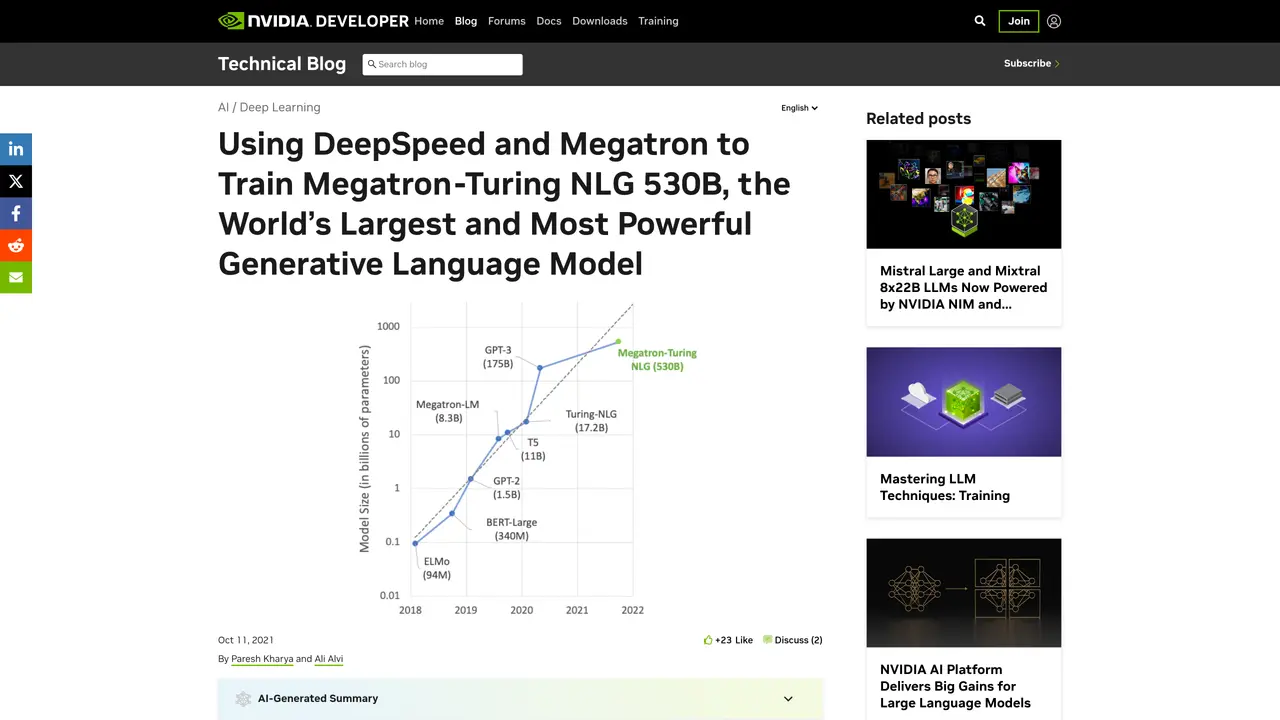
Task: Open author Paresh Kharya's page
Action: tap(262, 659)
